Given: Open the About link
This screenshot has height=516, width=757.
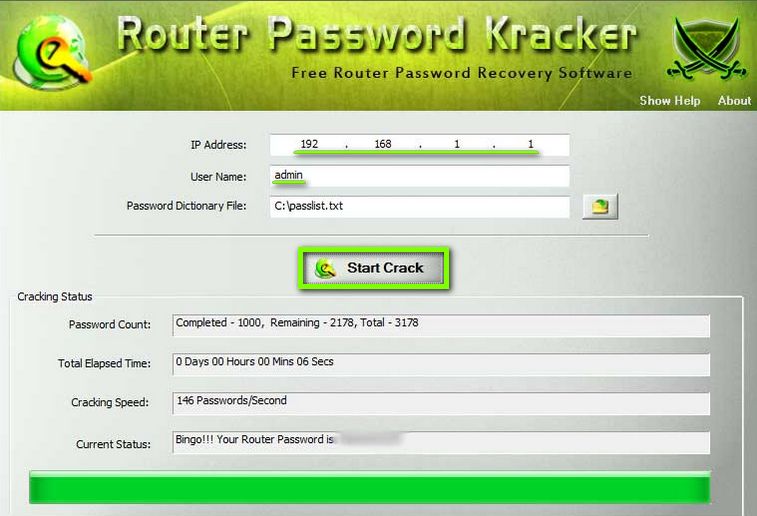Looking at the screenshot, I should point(734,100).
